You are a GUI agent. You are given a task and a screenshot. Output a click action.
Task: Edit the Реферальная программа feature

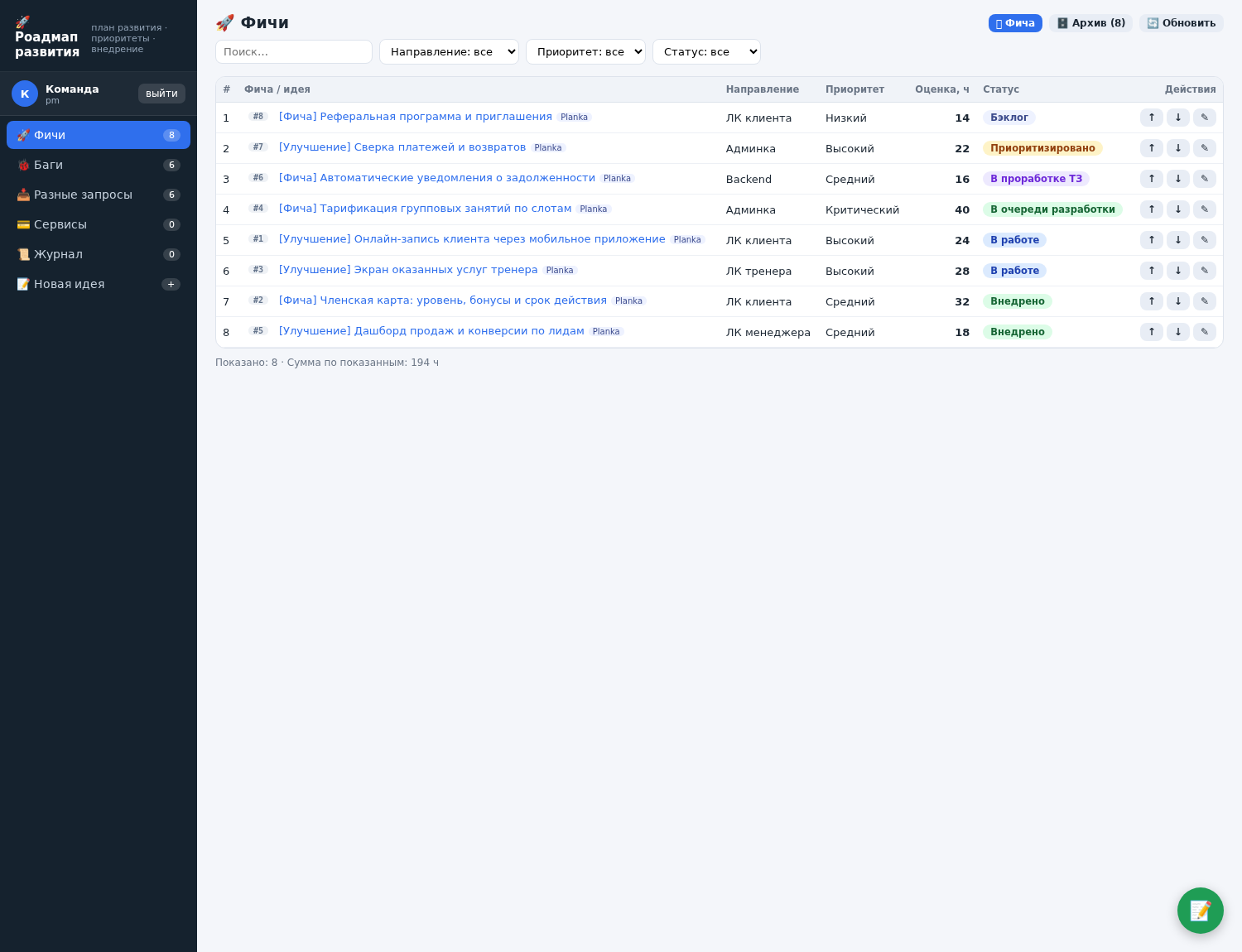1205,118
